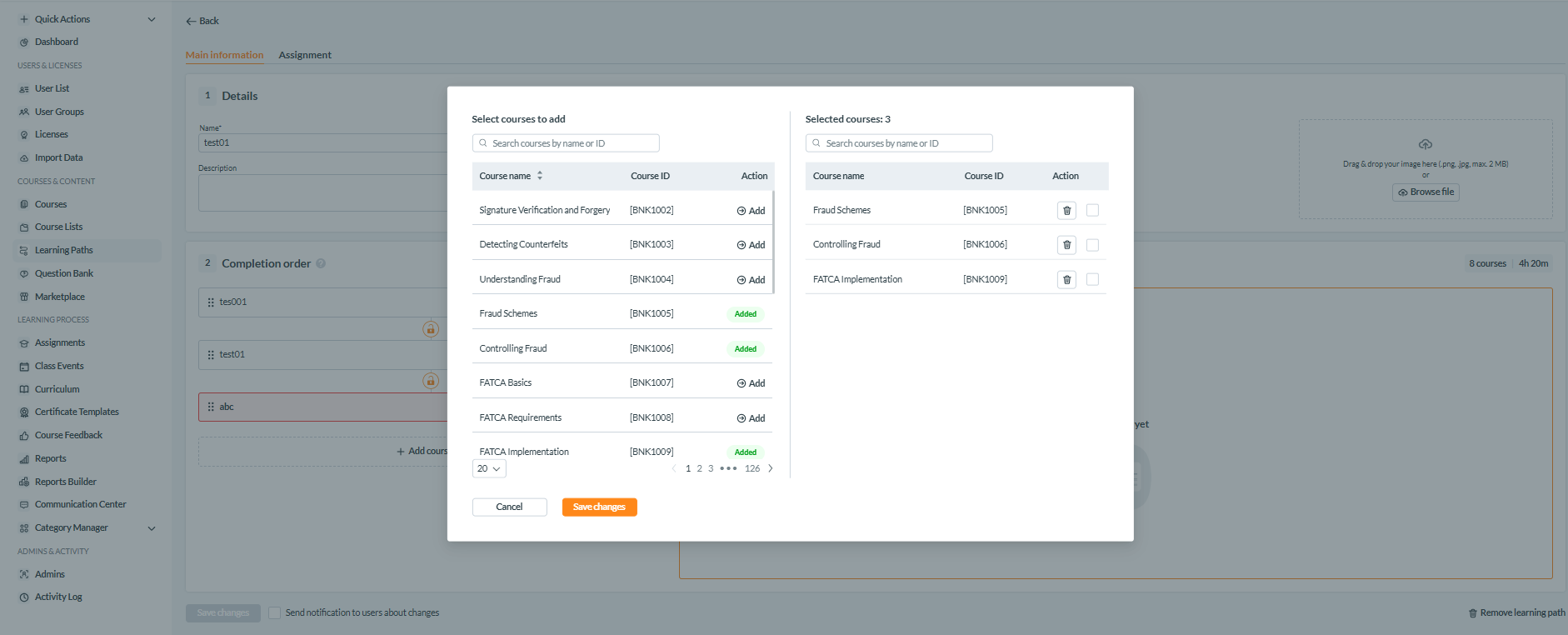Viewport: 1568px width, 635px height.
Task: Open Learning Paths in sidebar
Action: click(63, 250)
